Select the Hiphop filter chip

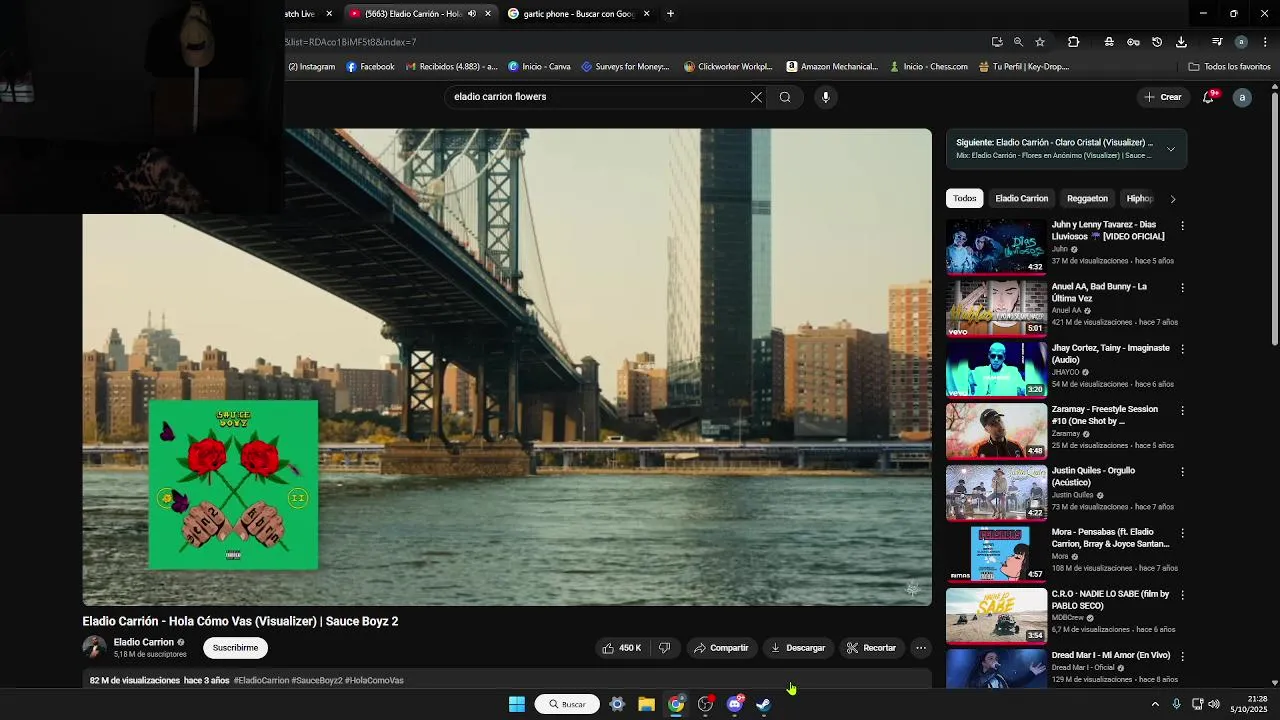click(1140, 198)
